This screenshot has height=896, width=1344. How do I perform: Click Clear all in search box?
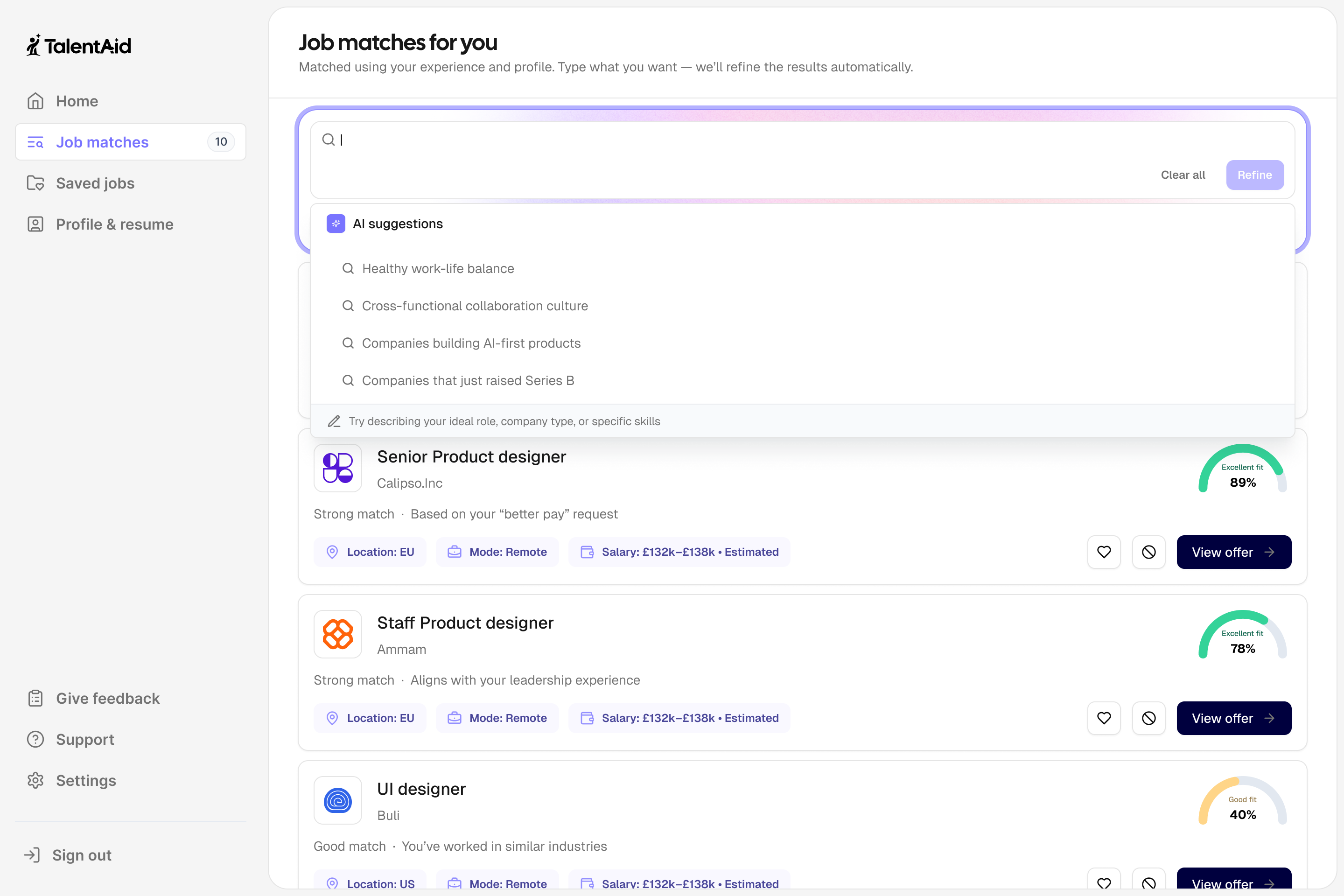pyautogui.click(x=1182, y=175)
